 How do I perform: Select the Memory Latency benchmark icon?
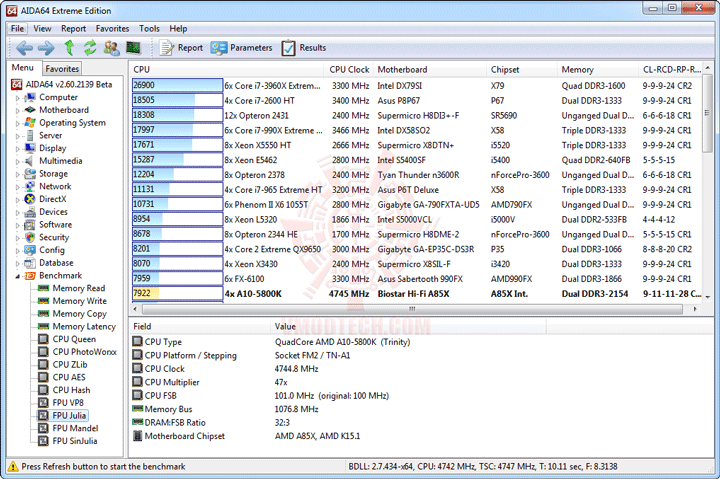point(43,327)
